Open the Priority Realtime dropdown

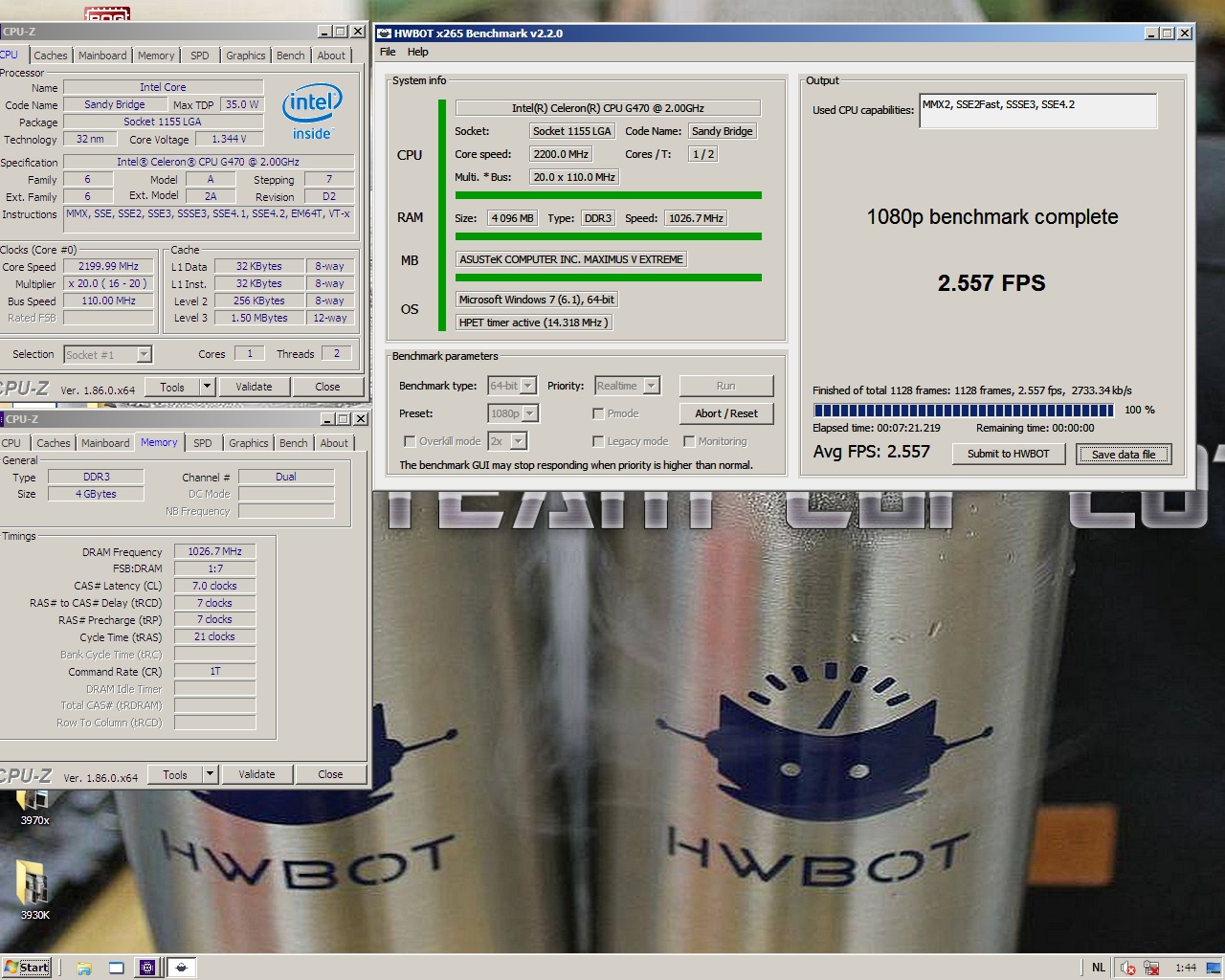pos(652,386)
